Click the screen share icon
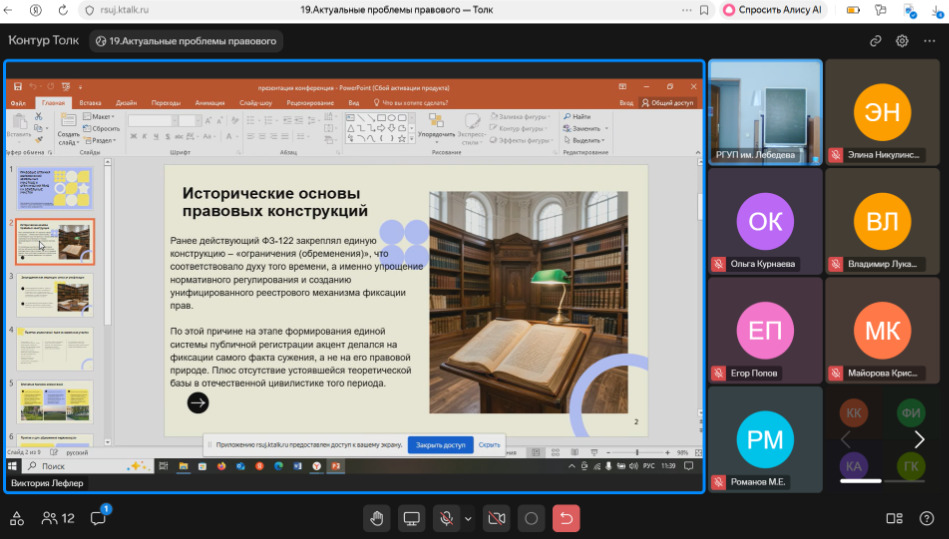Screen dimensions: 949x539 tap(411, 518)
